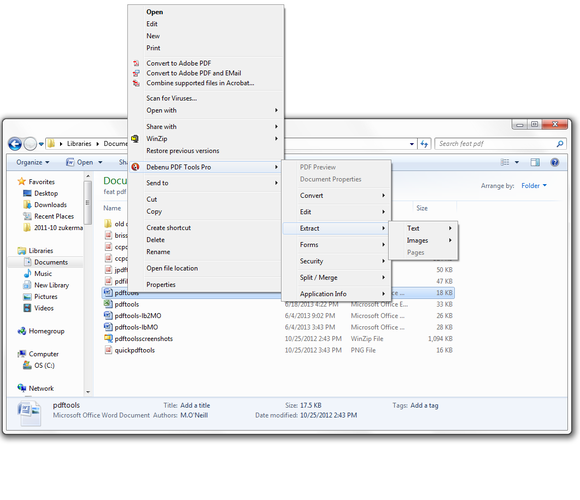Select New Library in navigation pane
This screenshot has height=500, width=580.
pos(51,285)
